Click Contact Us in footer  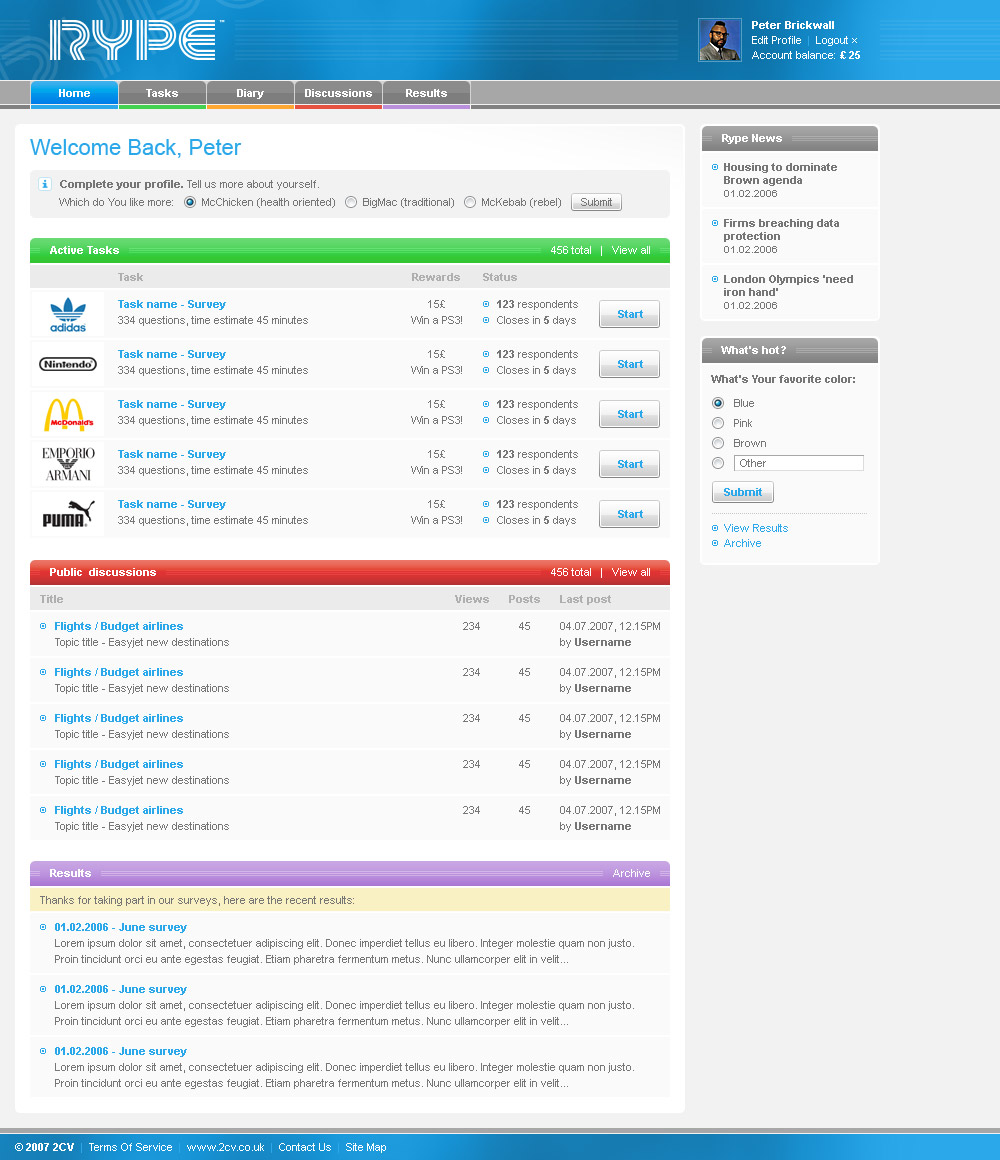click(x=305, y=1147)
